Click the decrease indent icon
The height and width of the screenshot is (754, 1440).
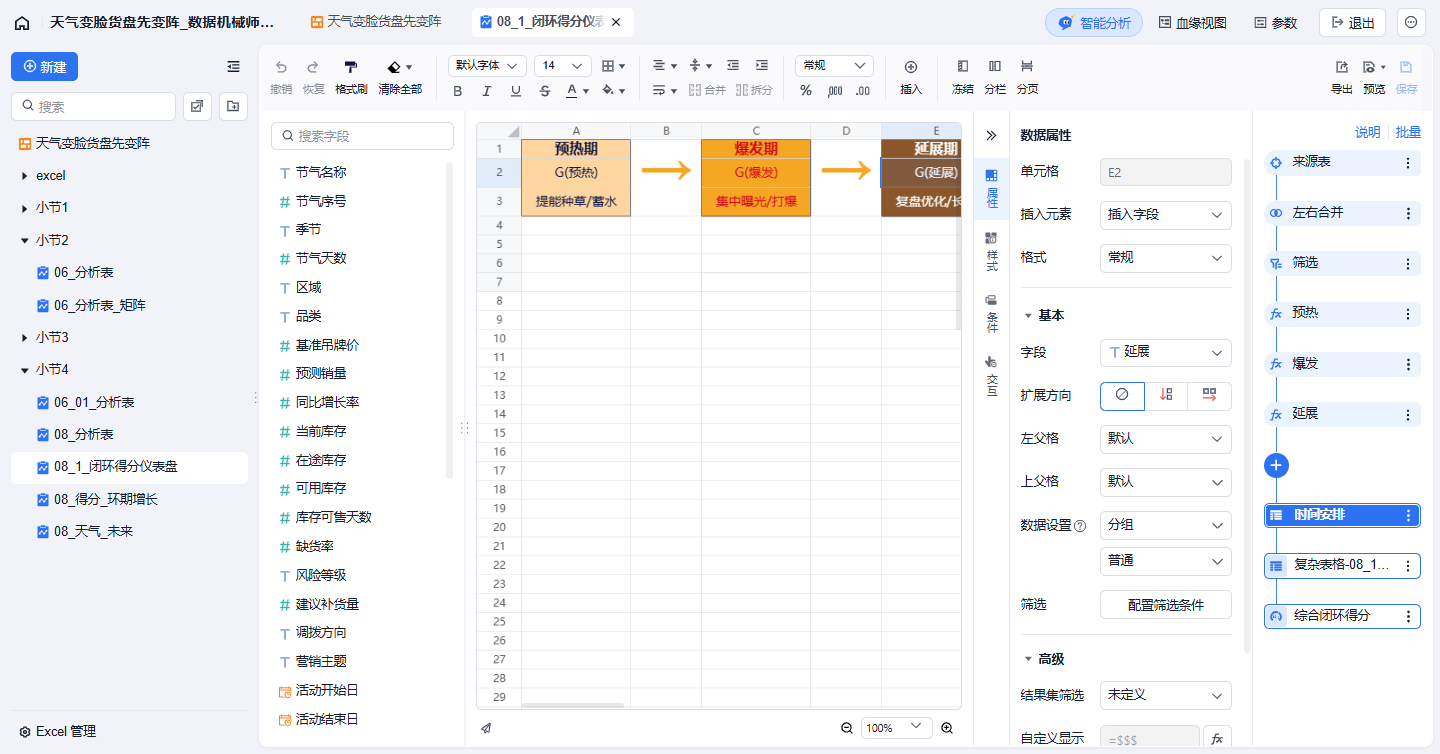click(x=733, y=66)
